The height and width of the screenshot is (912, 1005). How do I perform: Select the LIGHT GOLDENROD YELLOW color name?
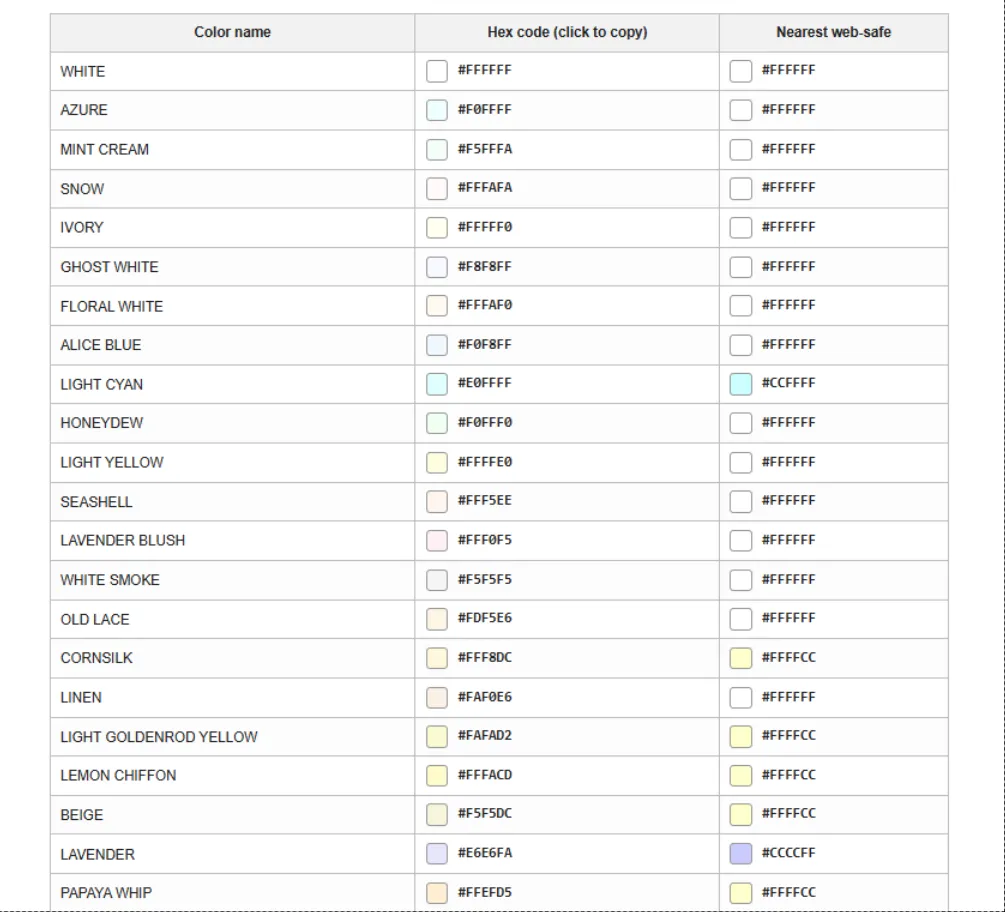pos(159,737)
